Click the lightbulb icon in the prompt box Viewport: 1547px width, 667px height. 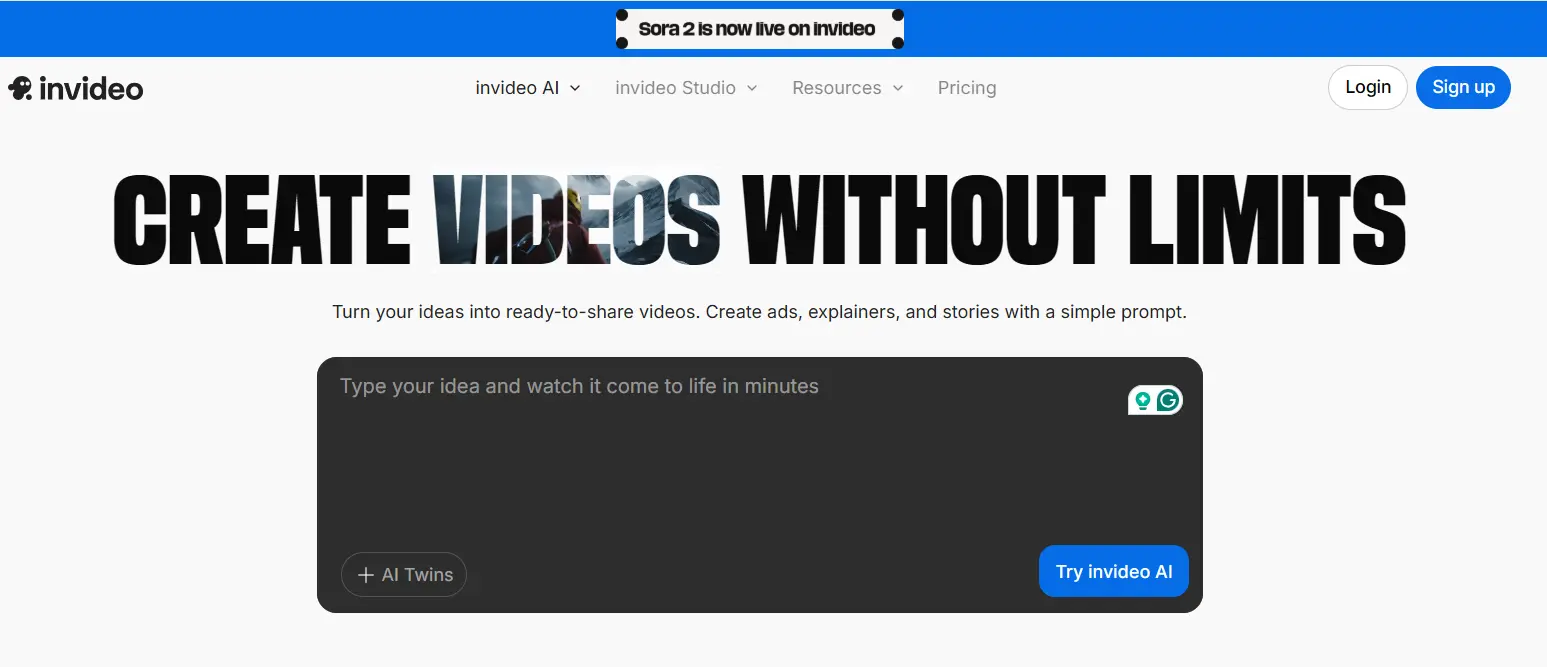pyautogui.click(x=1142, y=401)
